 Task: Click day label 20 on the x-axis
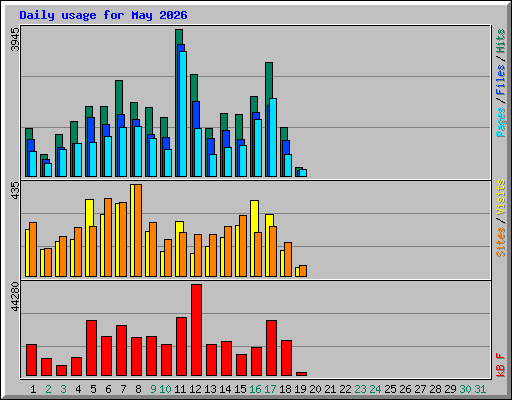point(315,389)
